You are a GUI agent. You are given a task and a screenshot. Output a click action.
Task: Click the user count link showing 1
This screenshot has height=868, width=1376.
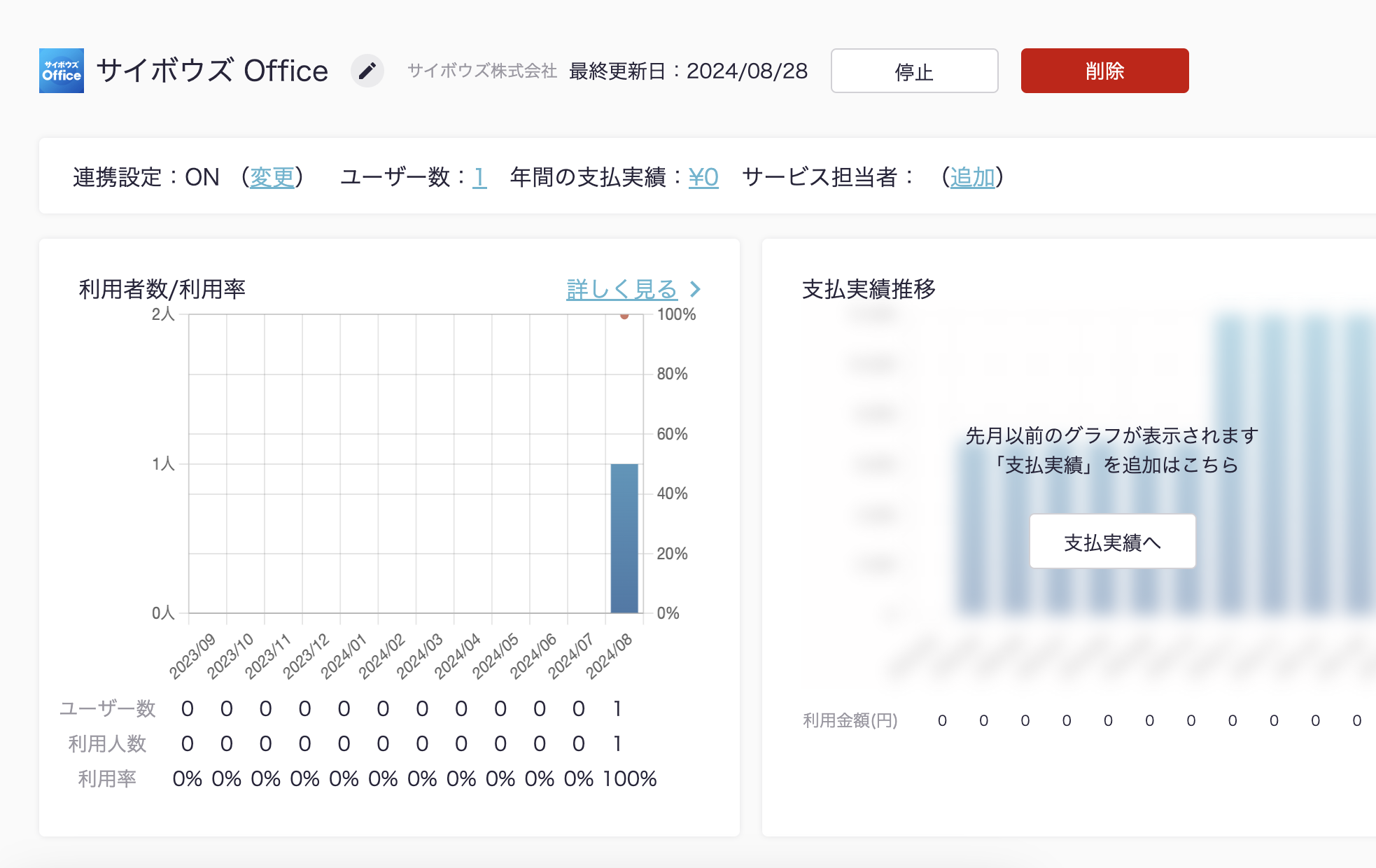coord(479,177)
